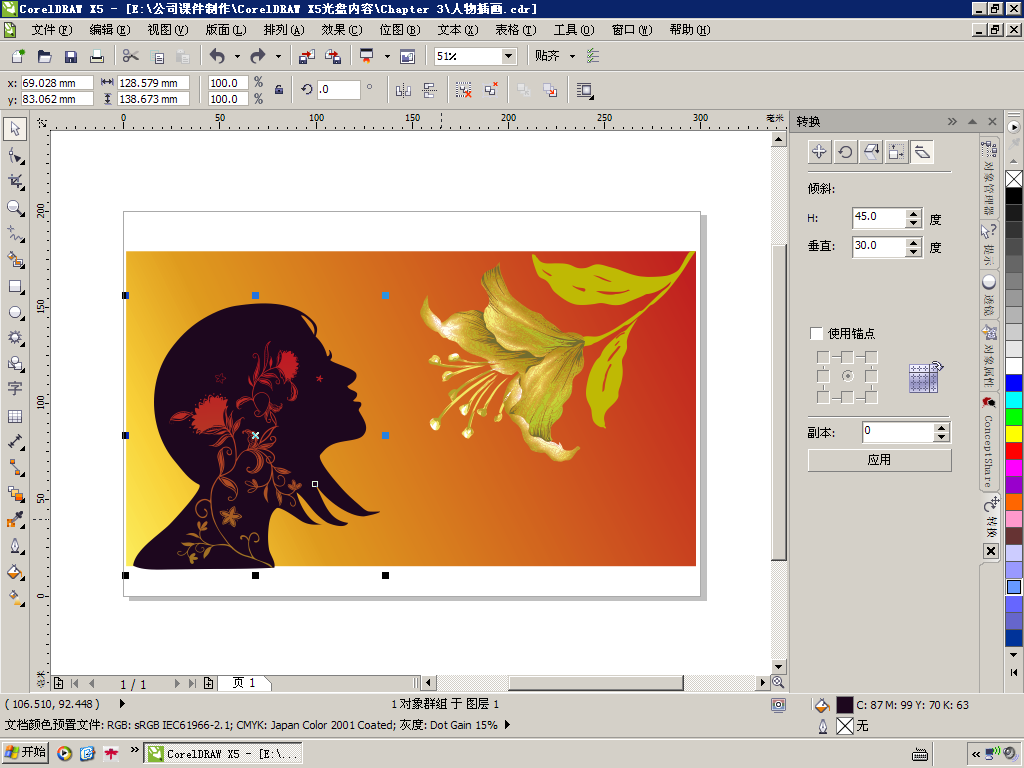Choose the Rectangle tool
Screen dimensions: 1024x768
(15, 287)
